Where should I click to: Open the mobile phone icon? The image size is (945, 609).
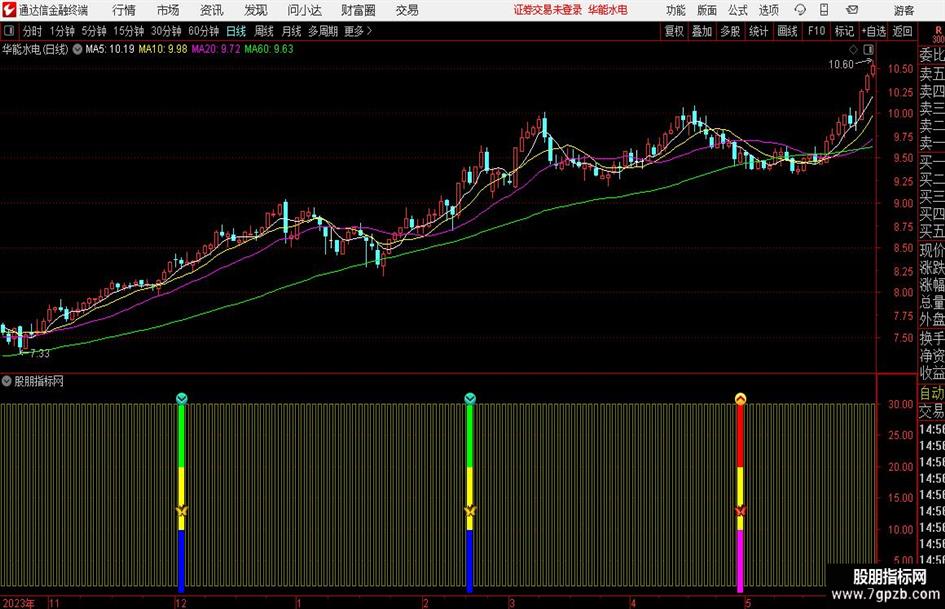[x=824, y=10]
